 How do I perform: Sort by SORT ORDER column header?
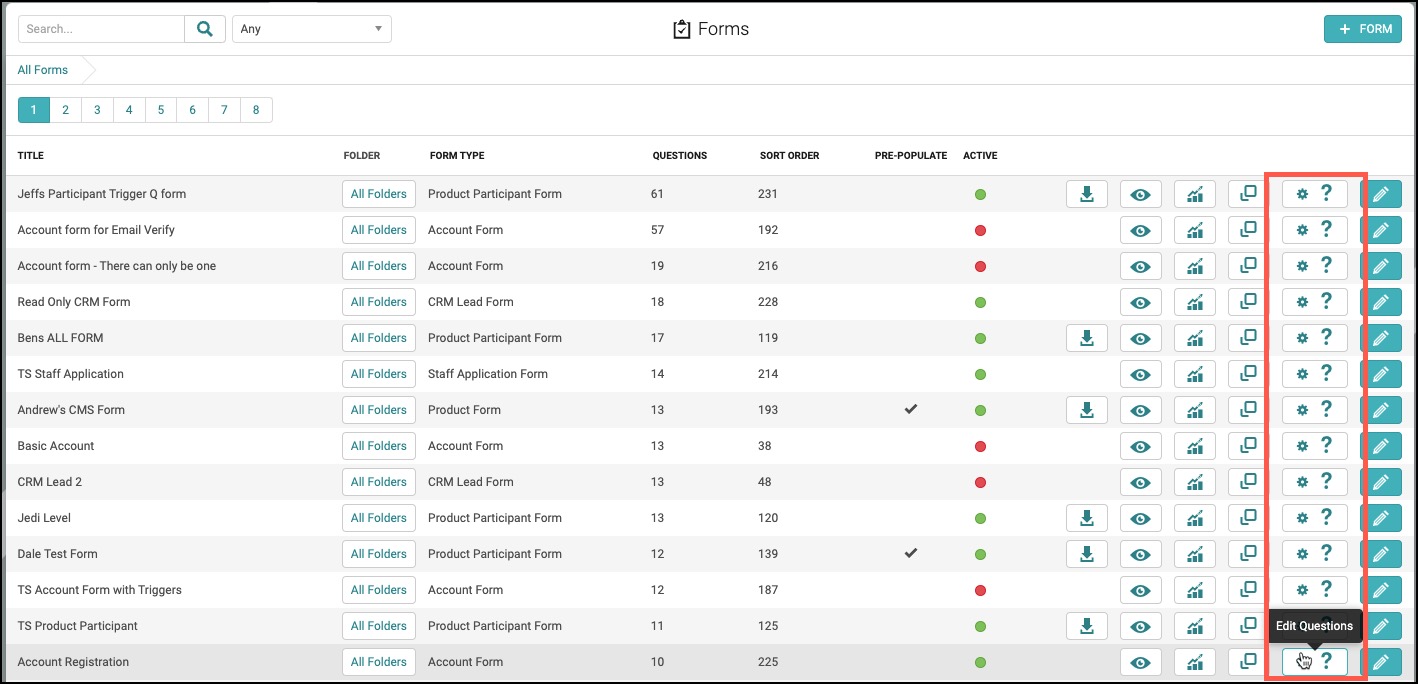coord(790,156)
